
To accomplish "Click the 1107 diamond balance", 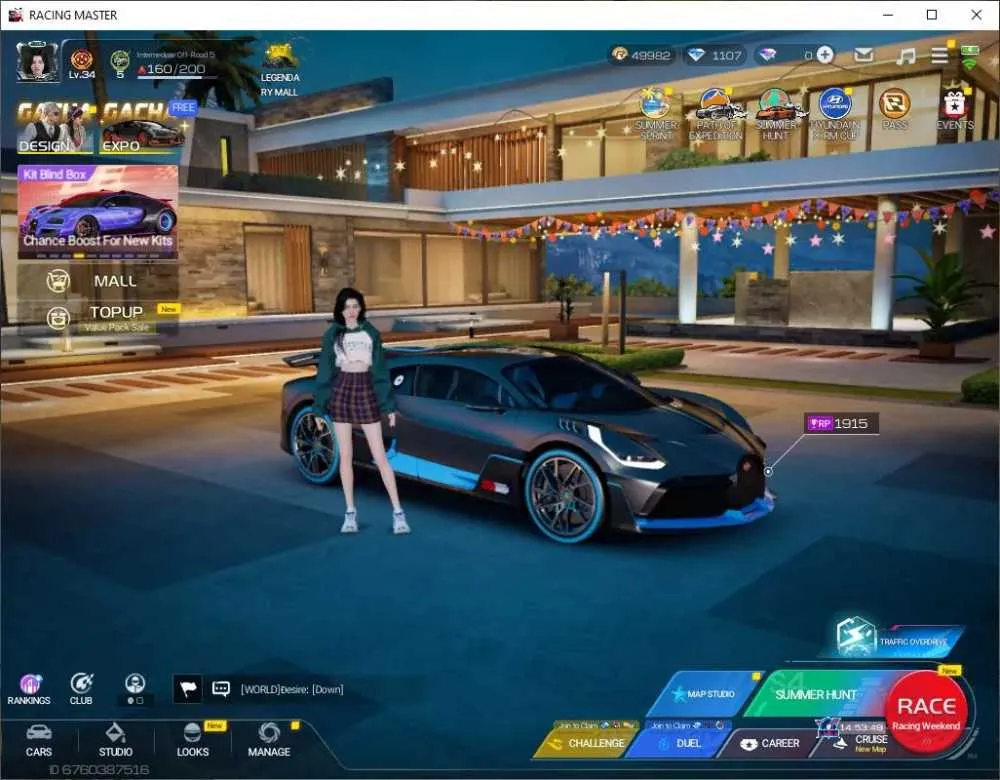I will coord(714,55).
